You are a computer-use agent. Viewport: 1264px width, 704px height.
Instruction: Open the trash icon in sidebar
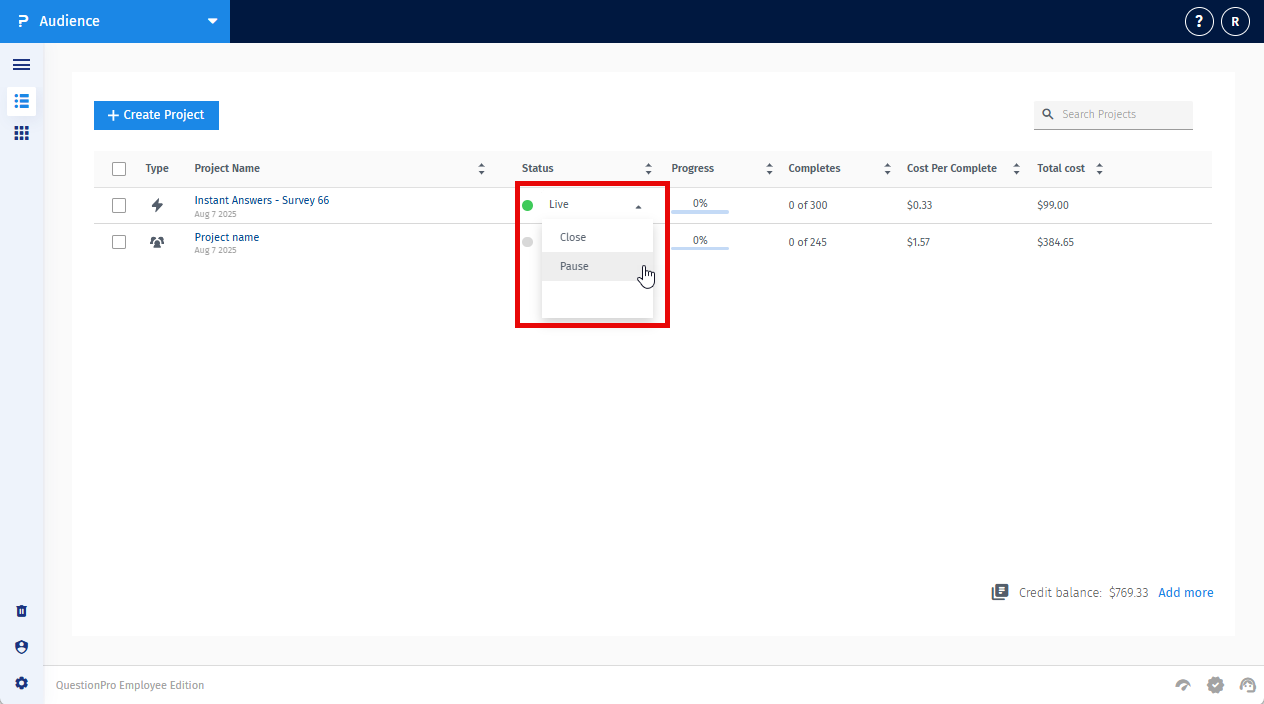[x=21, y=611]
